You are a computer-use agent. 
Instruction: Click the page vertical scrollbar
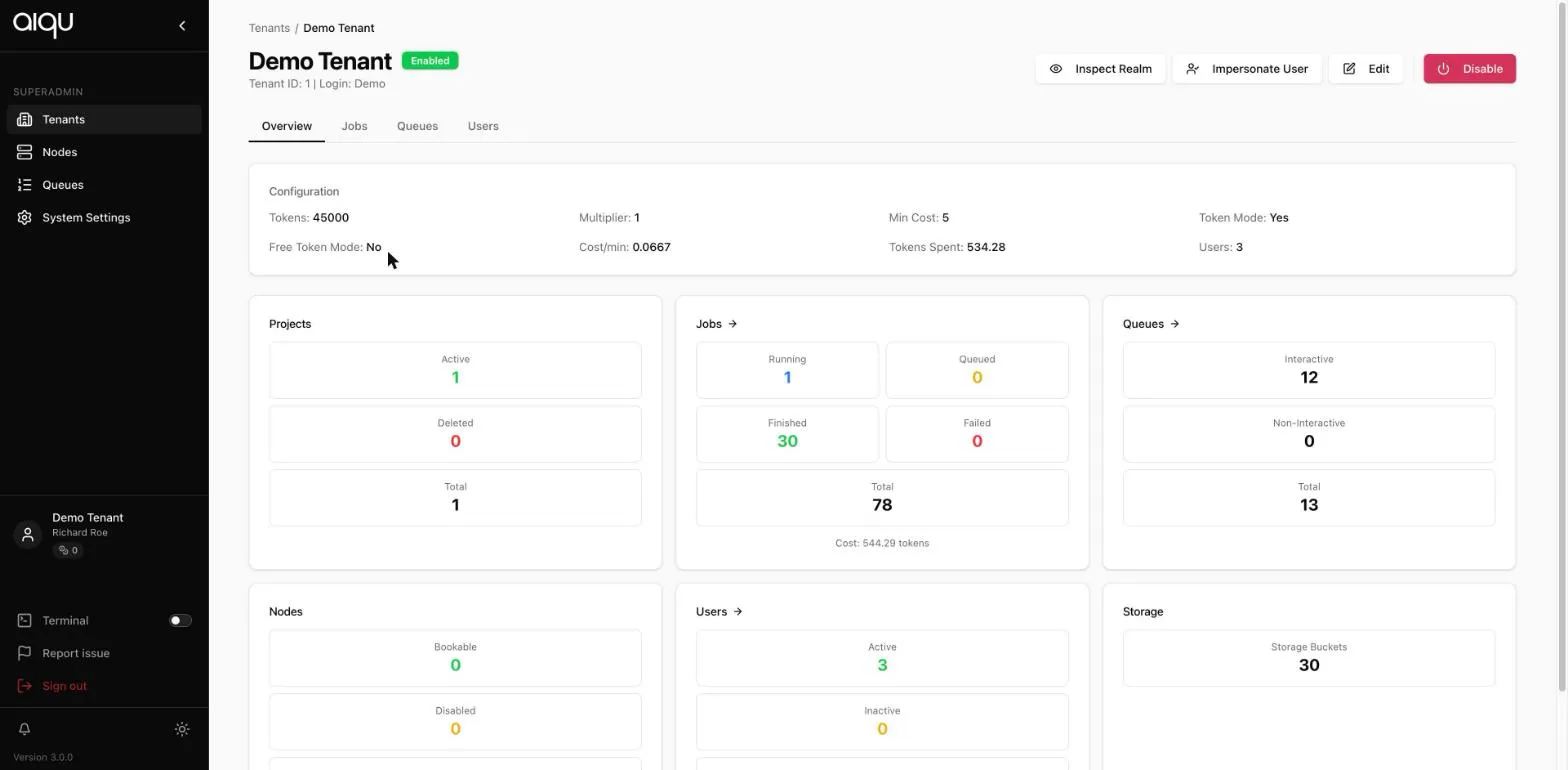(1562, 345)
